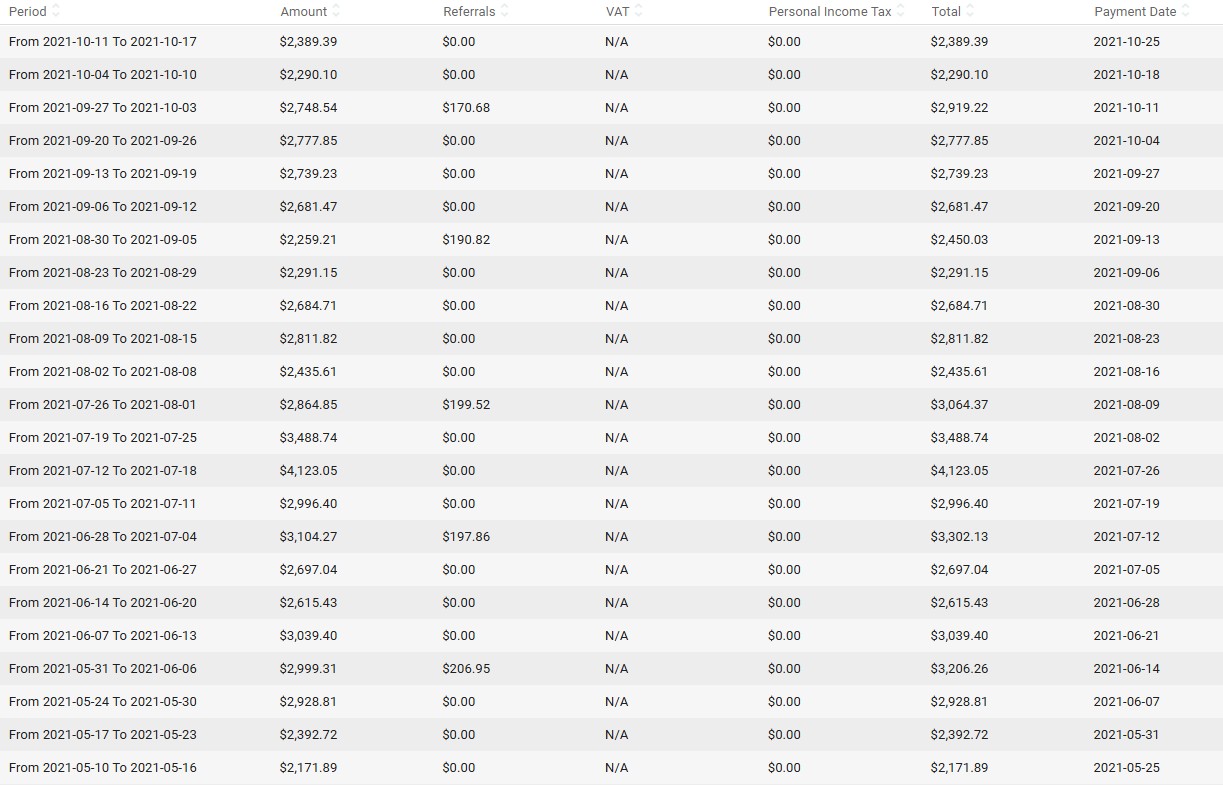This screenshot has height=785, width=1223.
Task: Sort by Period column sort icon
Action: [56, 11]
